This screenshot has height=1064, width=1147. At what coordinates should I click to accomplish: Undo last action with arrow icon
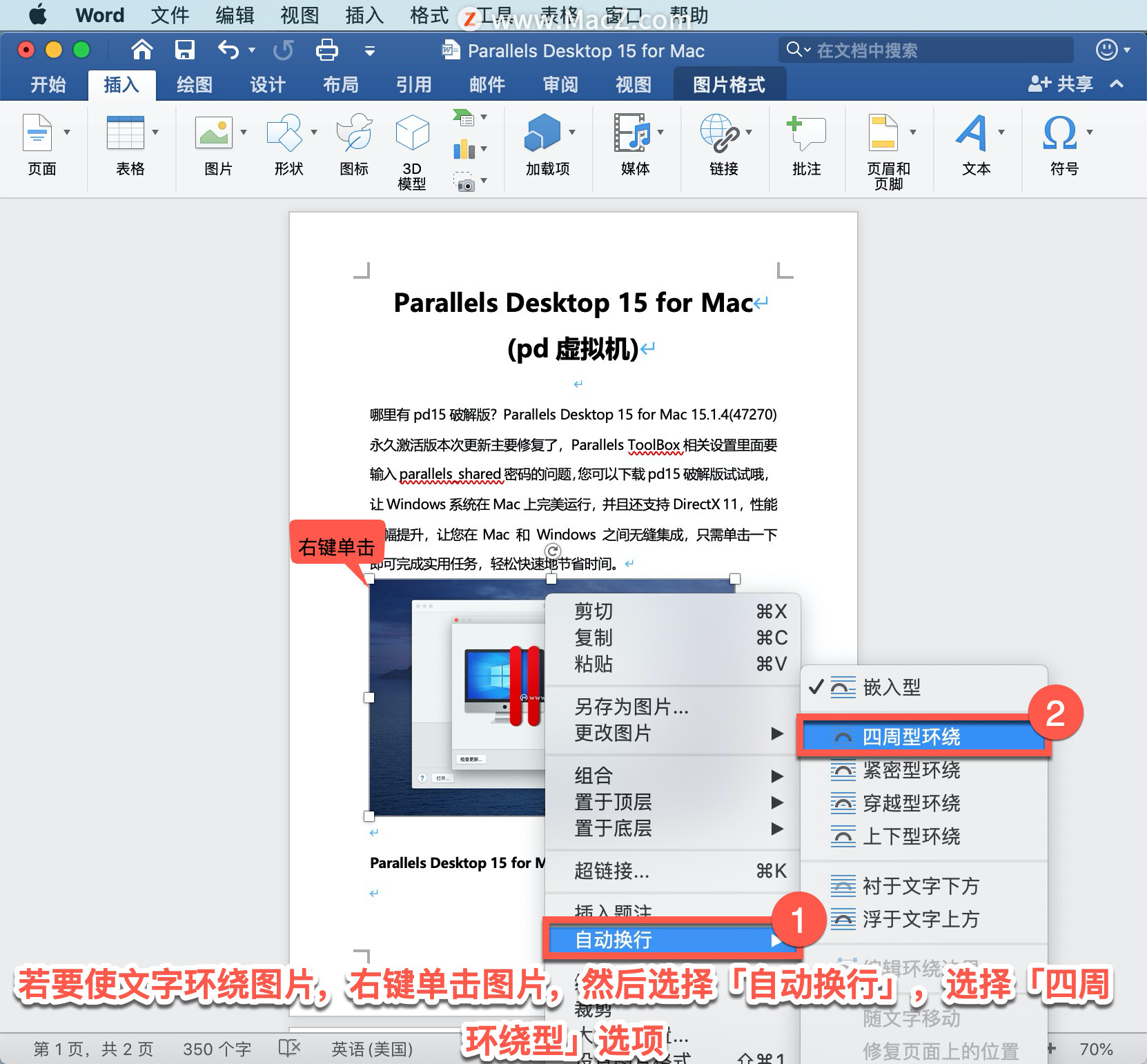[228, 50]
